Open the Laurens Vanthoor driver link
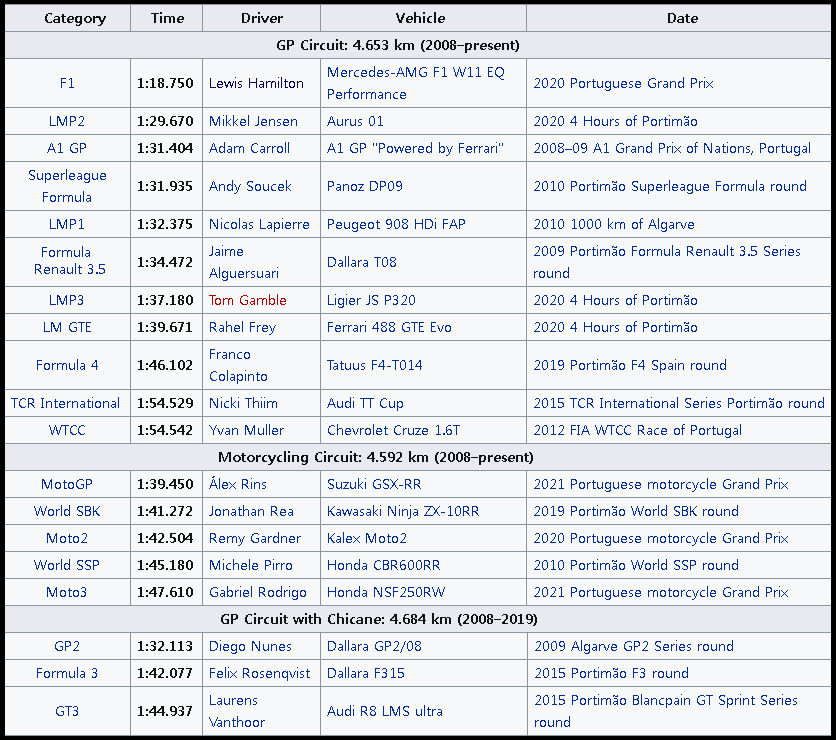The width and height of the screenshot is (836, 740). tap(236, 711)
